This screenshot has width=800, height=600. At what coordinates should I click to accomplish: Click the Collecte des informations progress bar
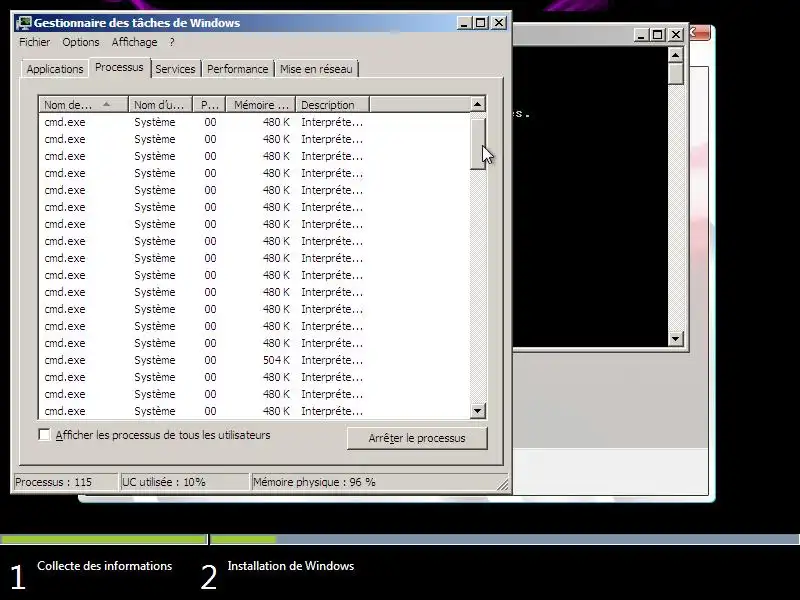coord(104,539)
